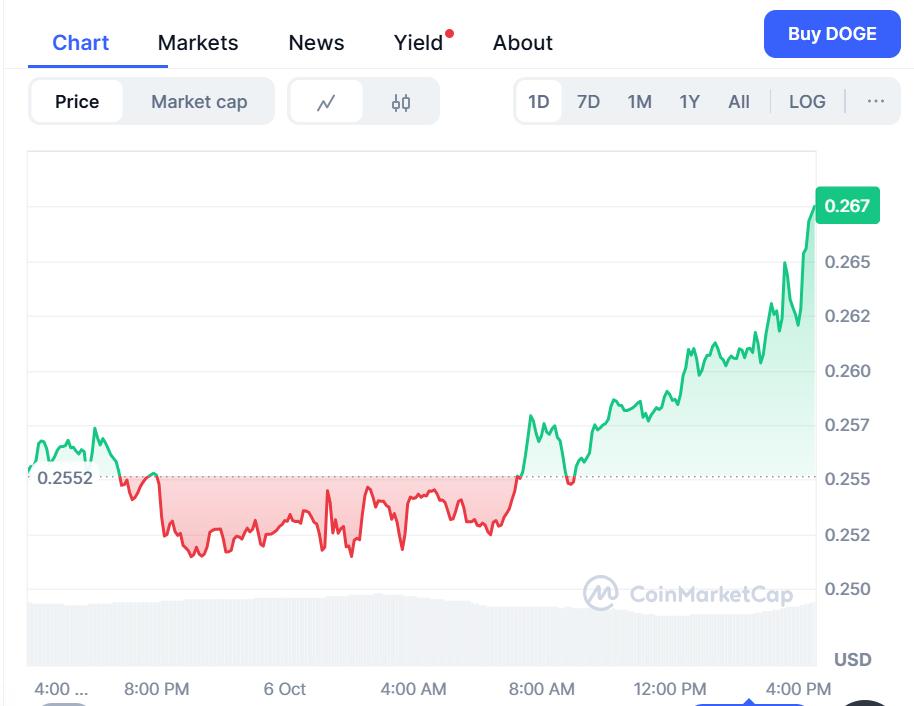
Task: Select the 1D time range
Action: pos(539,101)
